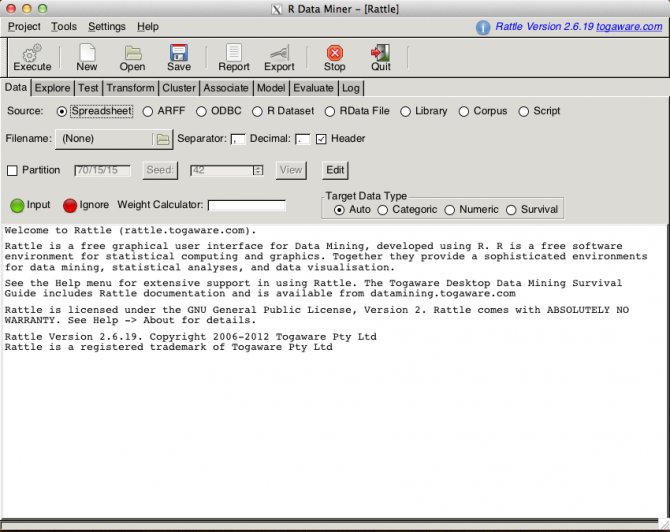670x532 pixels.
Task: Click the Export toolbar icon
Action: click(x=279, y=52)
